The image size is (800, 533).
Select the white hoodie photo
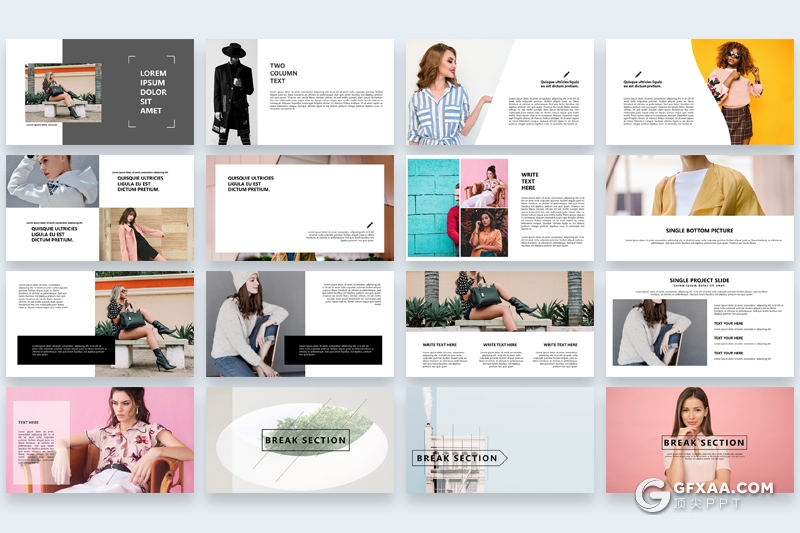pyautogui.click(x=52, y=181)
